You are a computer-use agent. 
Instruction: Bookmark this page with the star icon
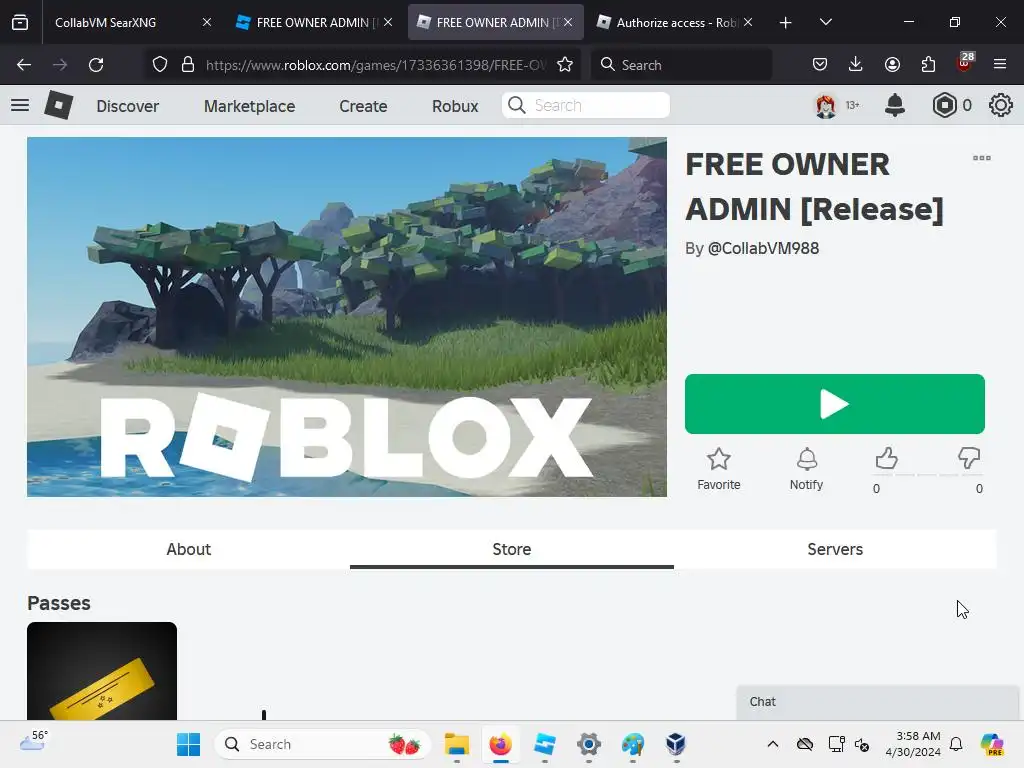pos(565,65)
